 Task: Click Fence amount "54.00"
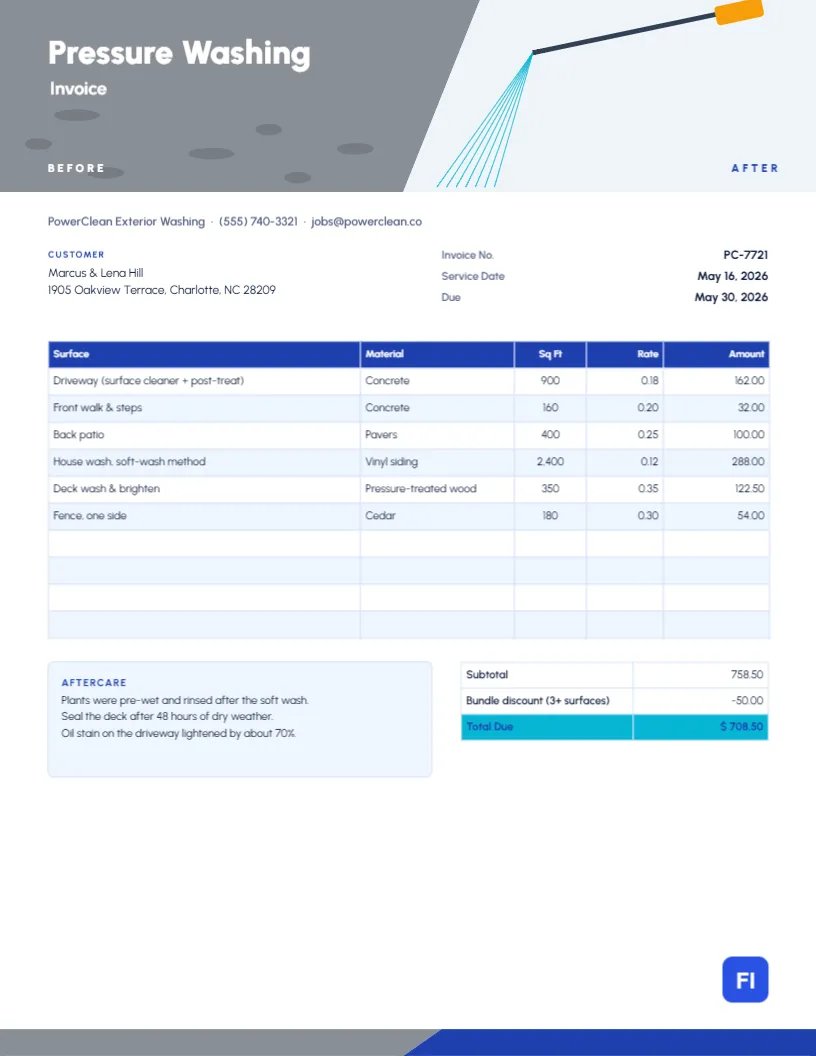751,515
